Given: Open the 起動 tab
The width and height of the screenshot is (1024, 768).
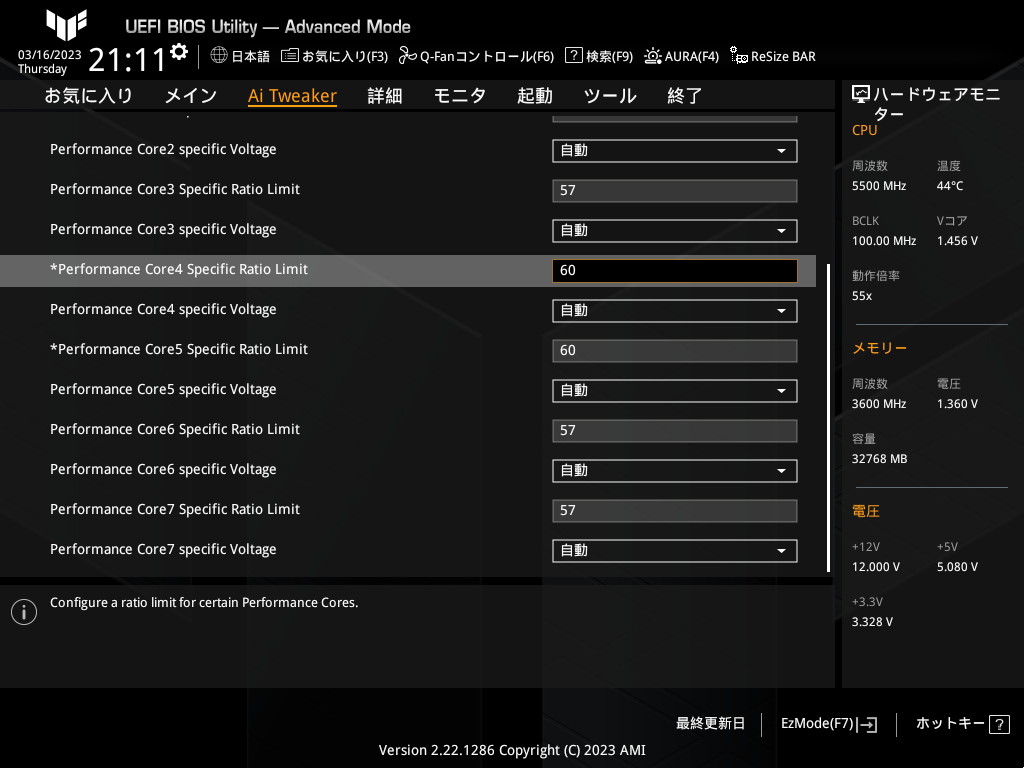Looking at the screenshot, I should coord(535,96).
